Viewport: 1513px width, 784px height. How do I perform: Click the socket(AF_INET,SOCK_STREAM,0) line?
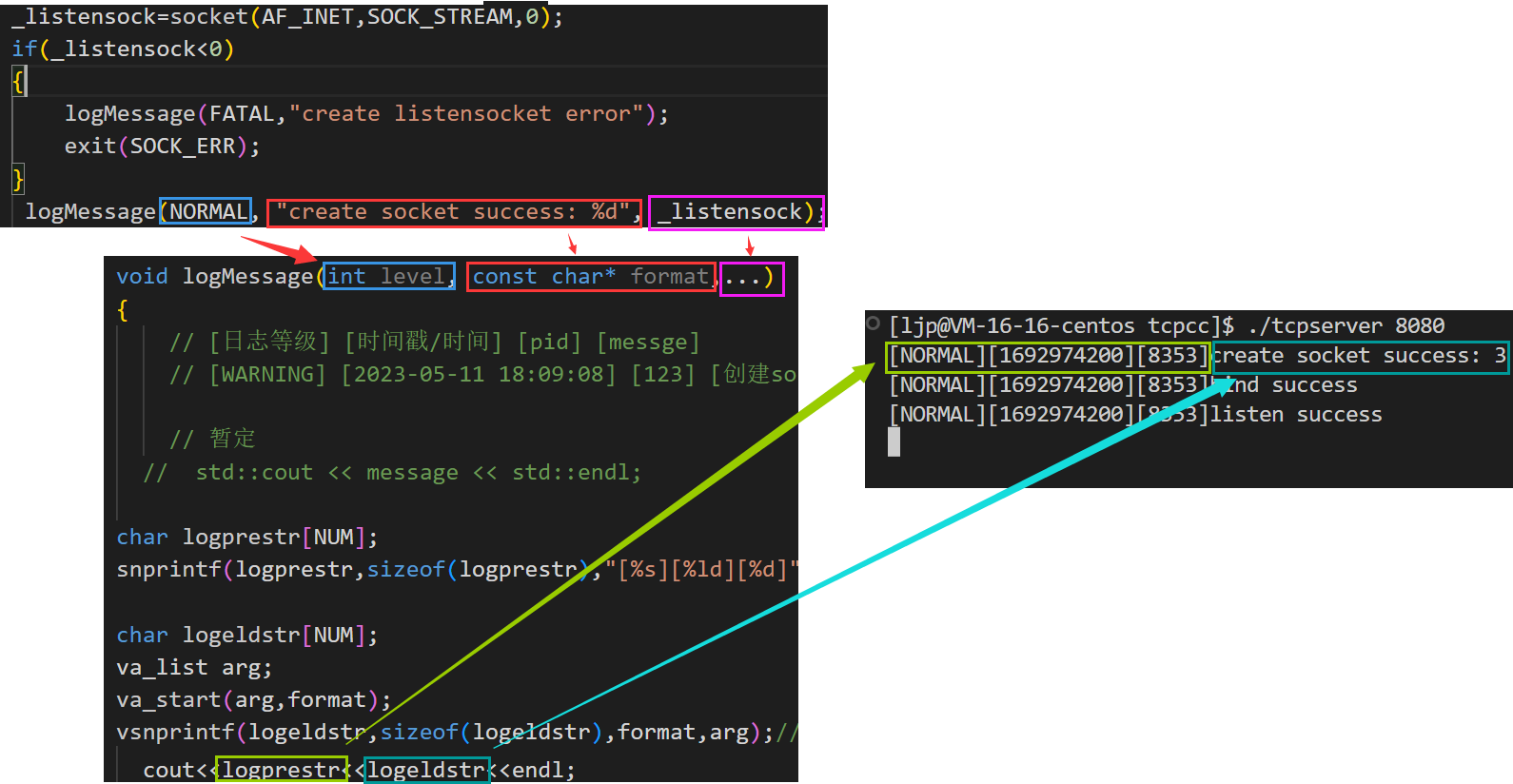tap(286, 16)
